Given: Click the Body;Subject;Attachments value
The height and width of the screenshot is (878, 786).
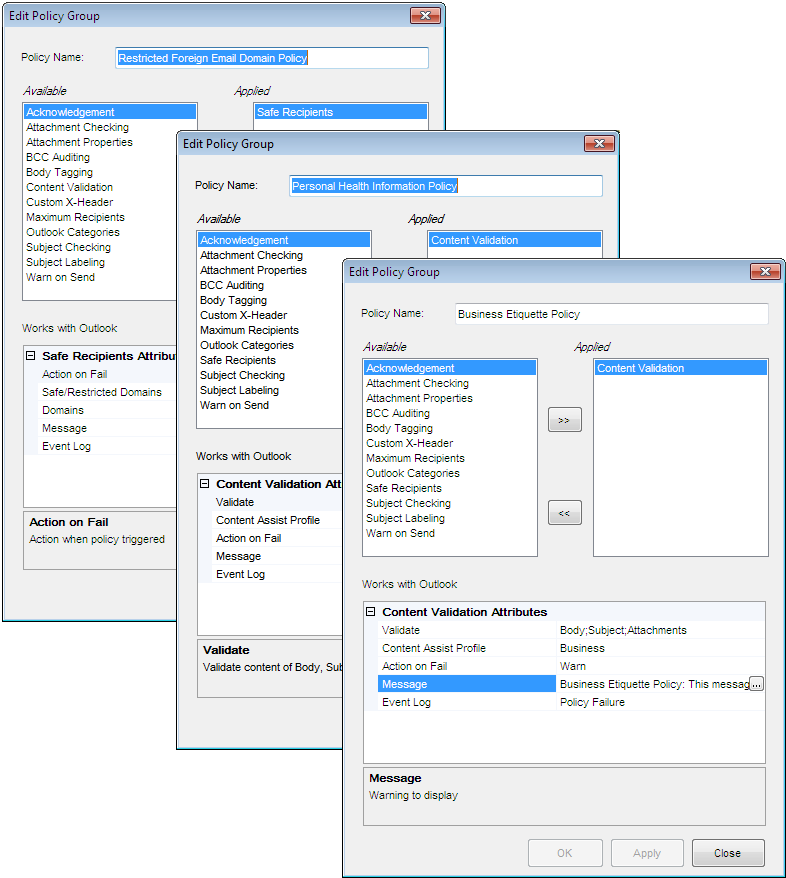Looking at the screenshot, I should [x=623, y=630].
